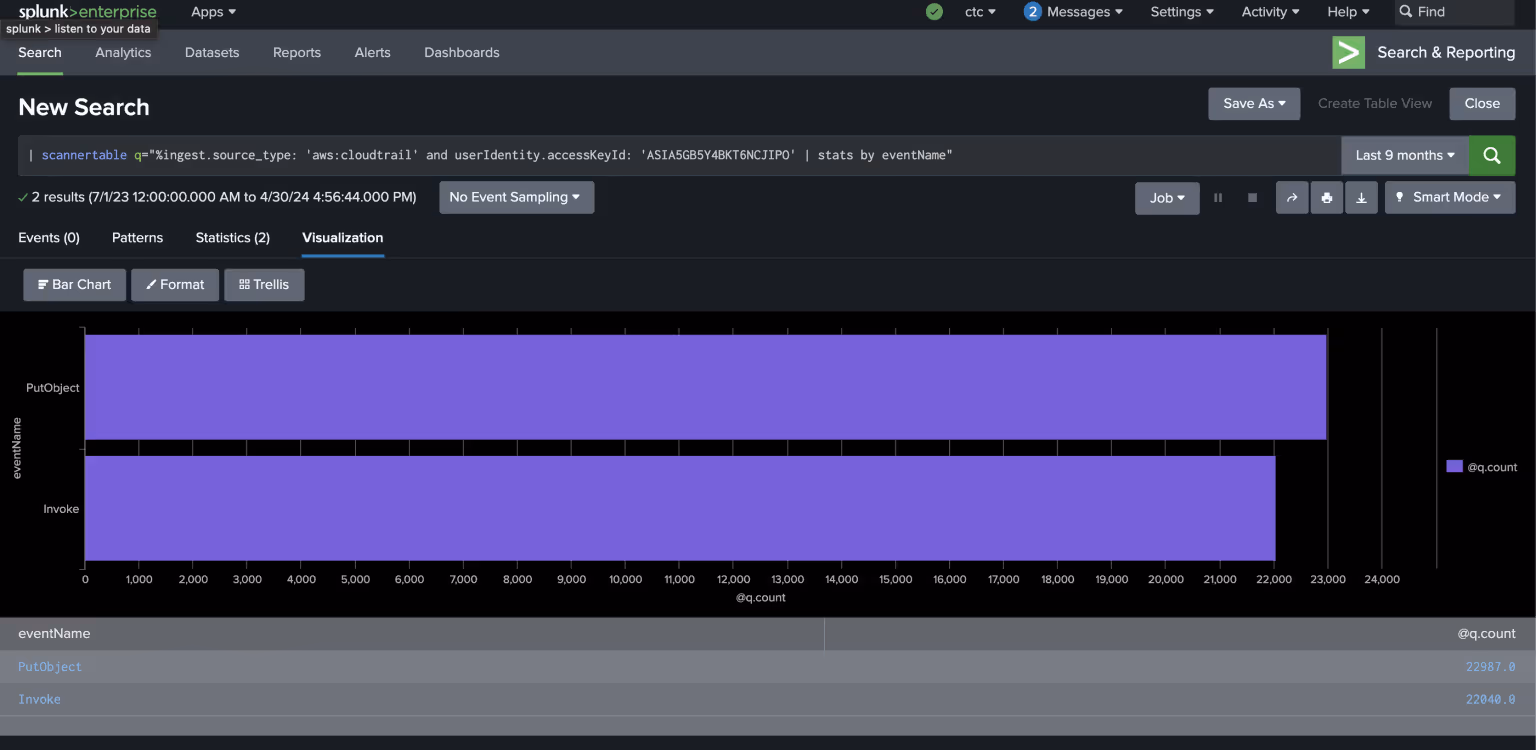Screen dimensions: 1536x750
Task: Sort by the eventName column header
Action: (54, 633)
